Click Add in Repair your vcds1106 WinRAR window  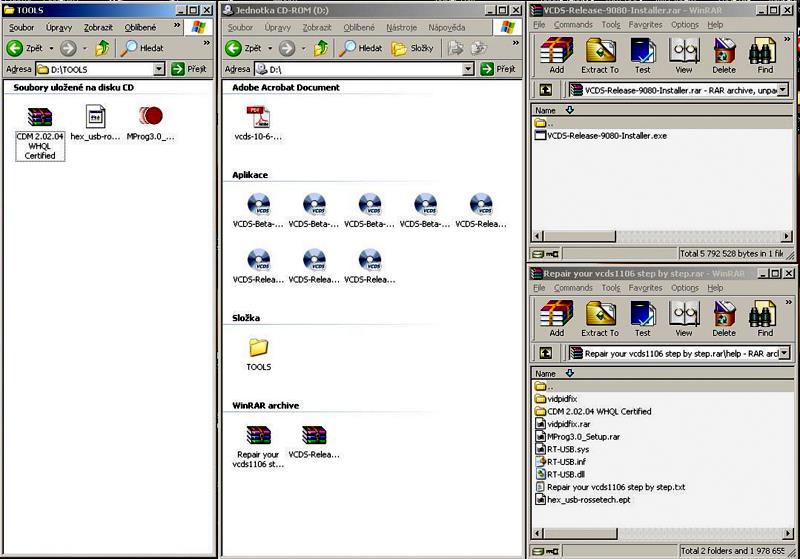pyautogui.click(x=557, y=319)
